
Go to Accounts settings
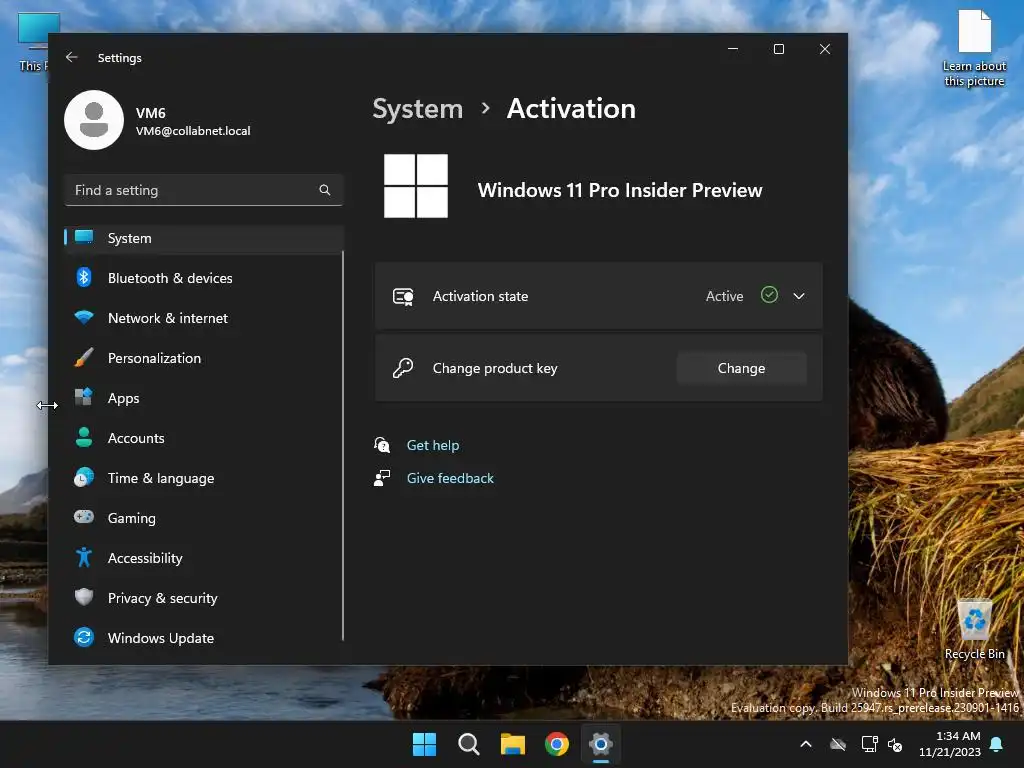coord(204,438)
